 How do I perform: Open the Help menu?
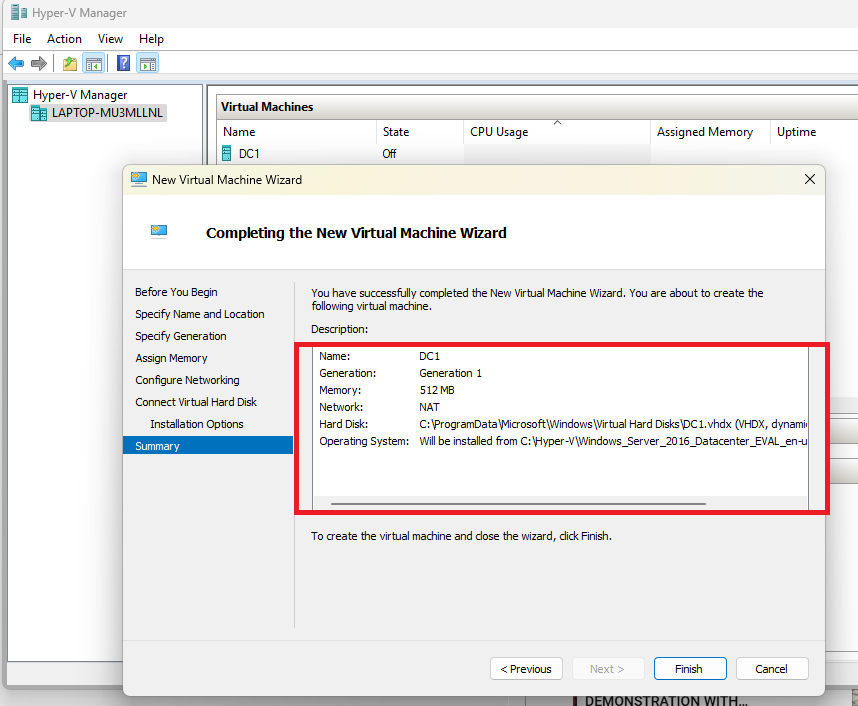click(x=151, y=39)
